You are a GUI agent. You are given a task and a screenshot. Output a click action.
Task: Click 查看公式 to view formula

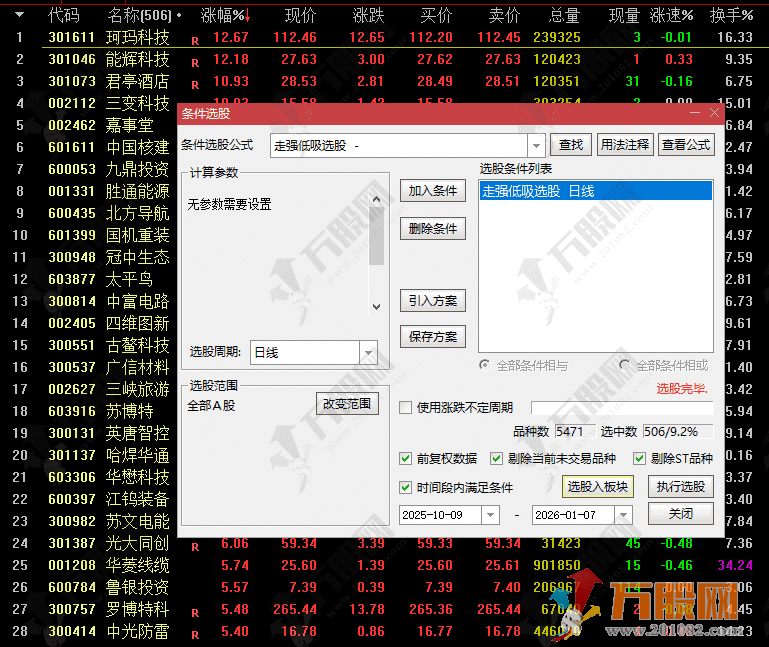(686, 145)
